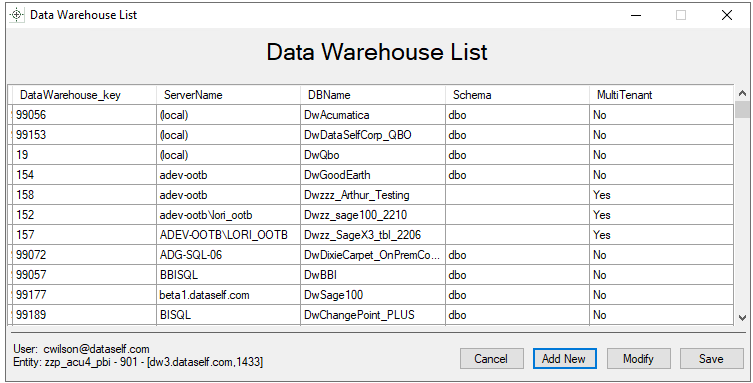Click the beta1.dataself.com server cell

pyautogui.click(x=229, y=295)
